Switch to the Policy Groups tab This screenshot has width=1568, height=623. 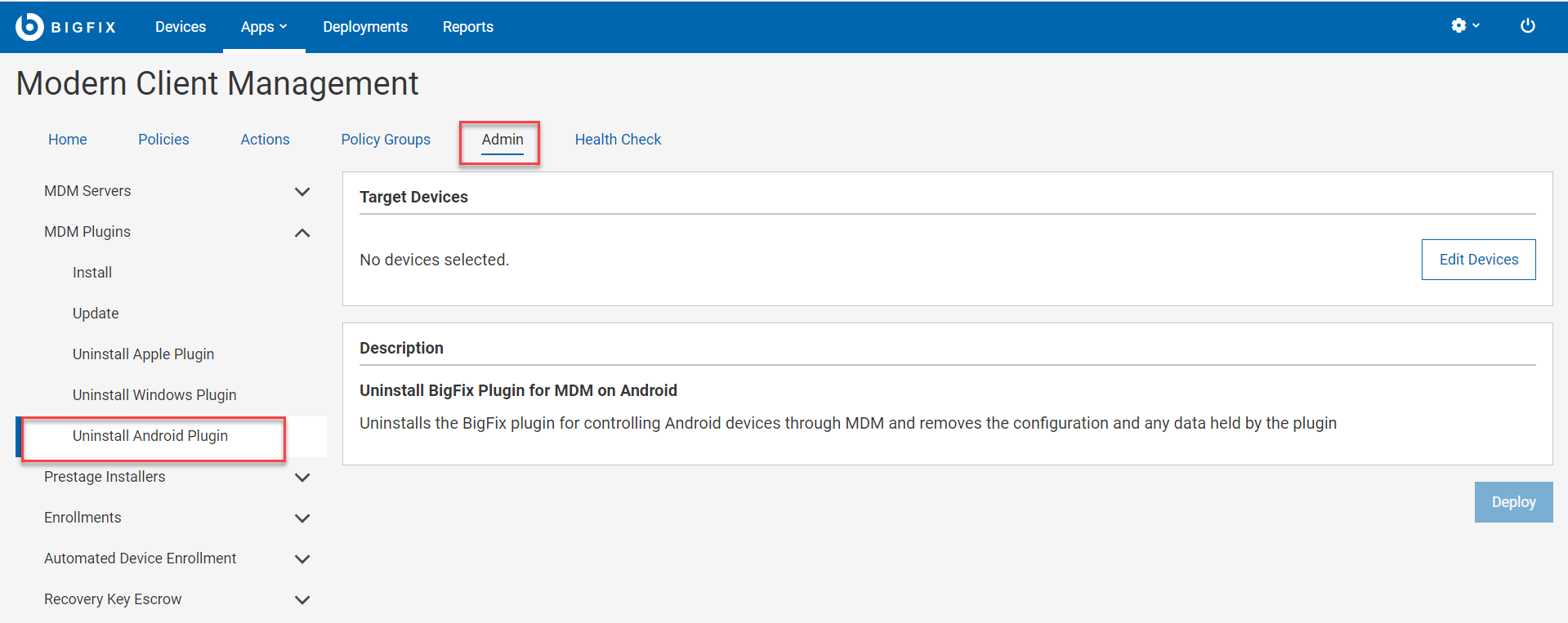(x=386, y=140)
